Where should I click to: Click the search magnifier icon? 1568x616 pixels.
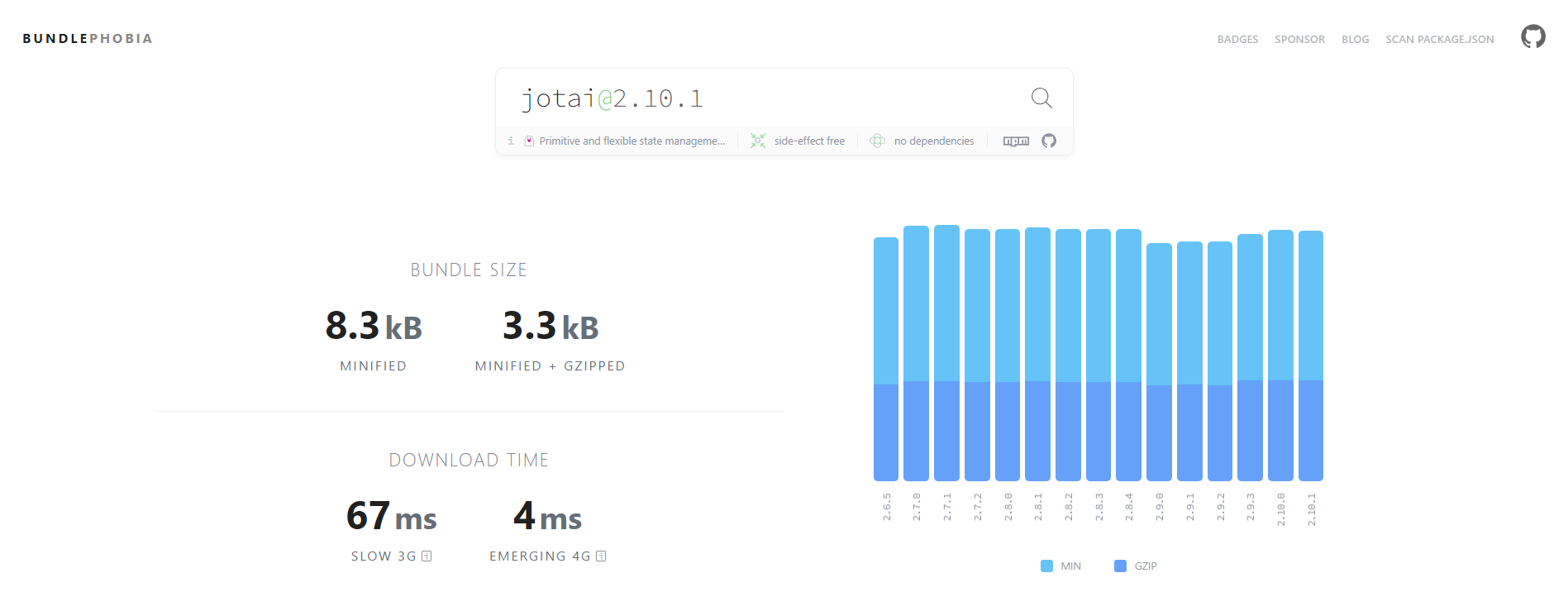pos(1041,98)
